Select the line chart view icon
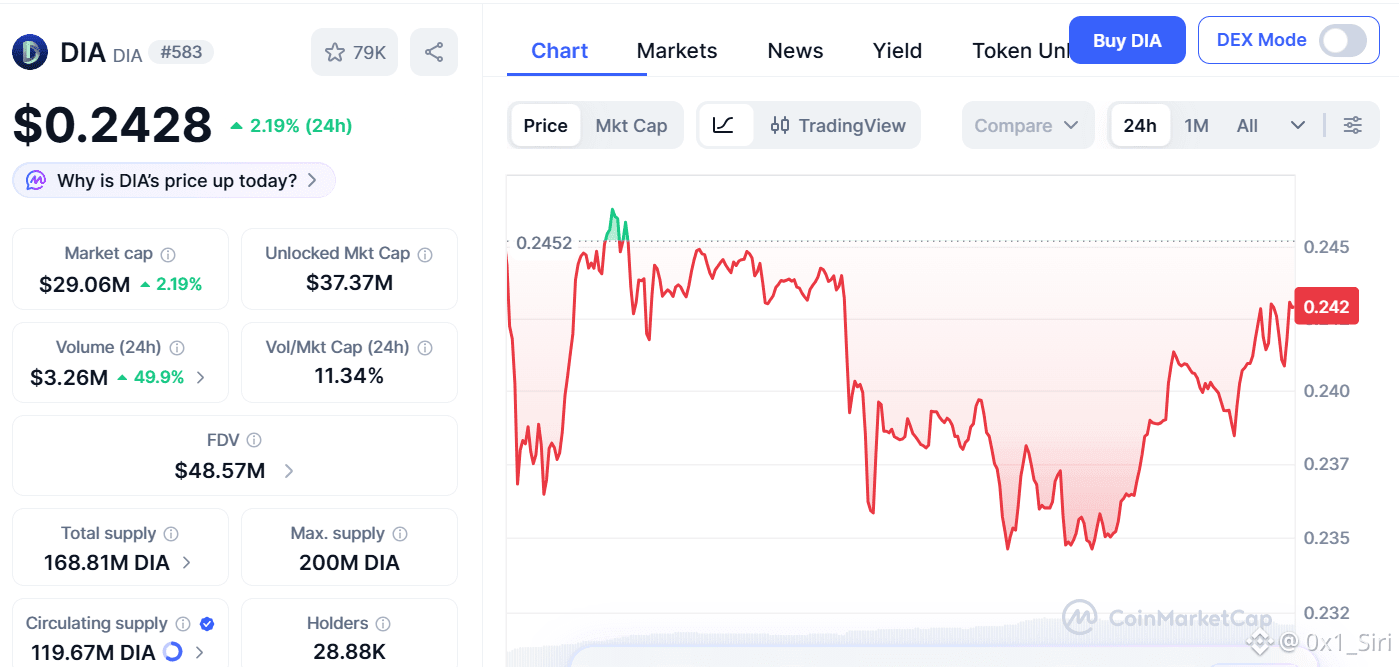 (724, 125)
